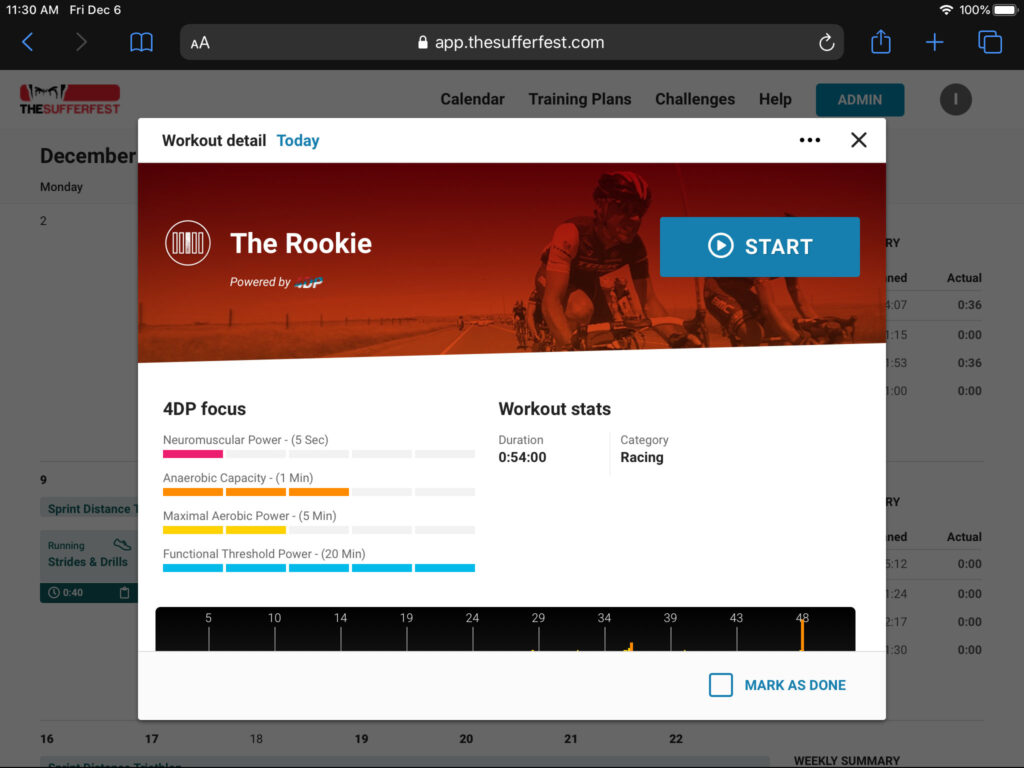
Task: Click the 5 minute timeline marker
Action: [208, 618]
